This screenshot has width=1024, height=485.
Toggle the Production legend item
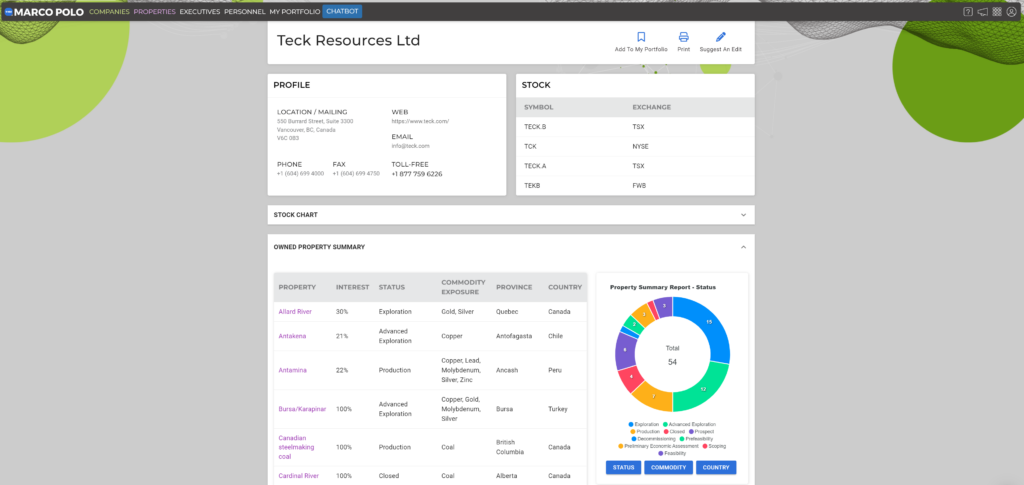(645, 431)
